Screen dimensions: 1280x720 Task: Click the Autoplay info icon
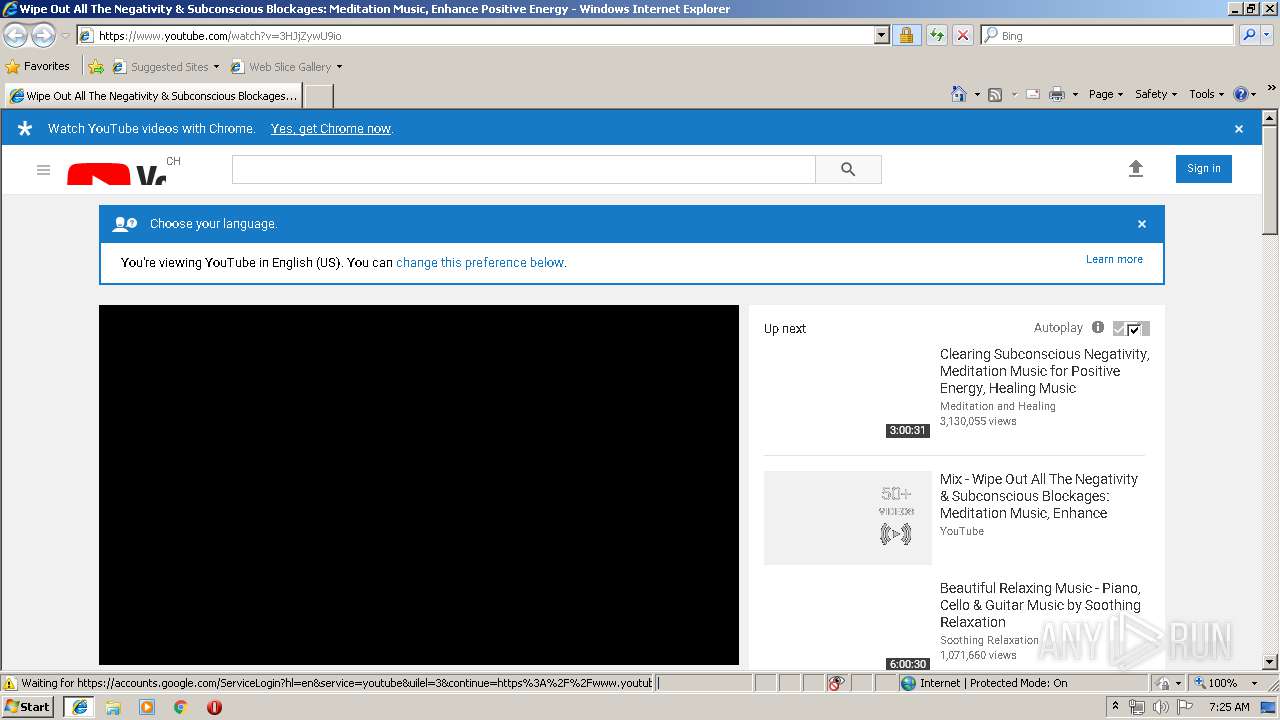click(x=1098, y=328)
